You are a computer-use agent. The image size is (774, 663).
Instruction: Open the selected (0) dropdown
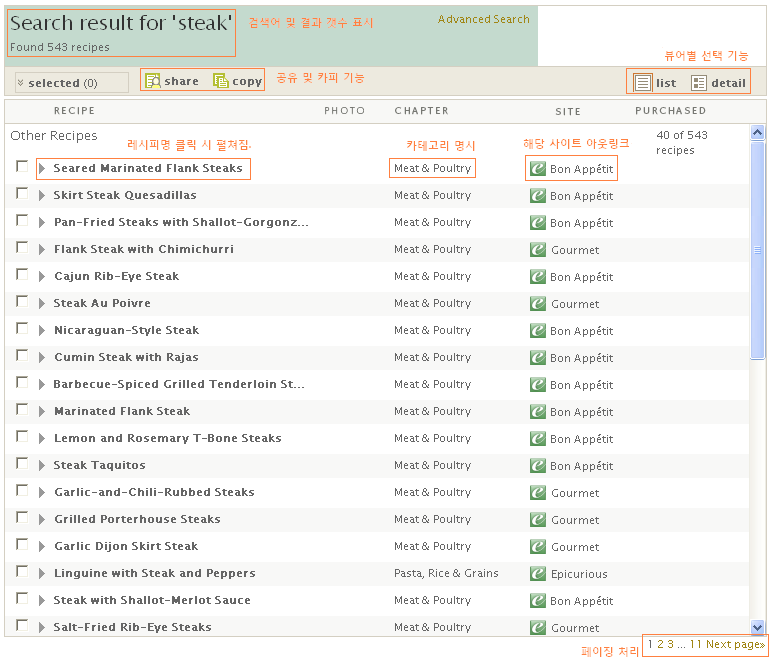(72, 83)
